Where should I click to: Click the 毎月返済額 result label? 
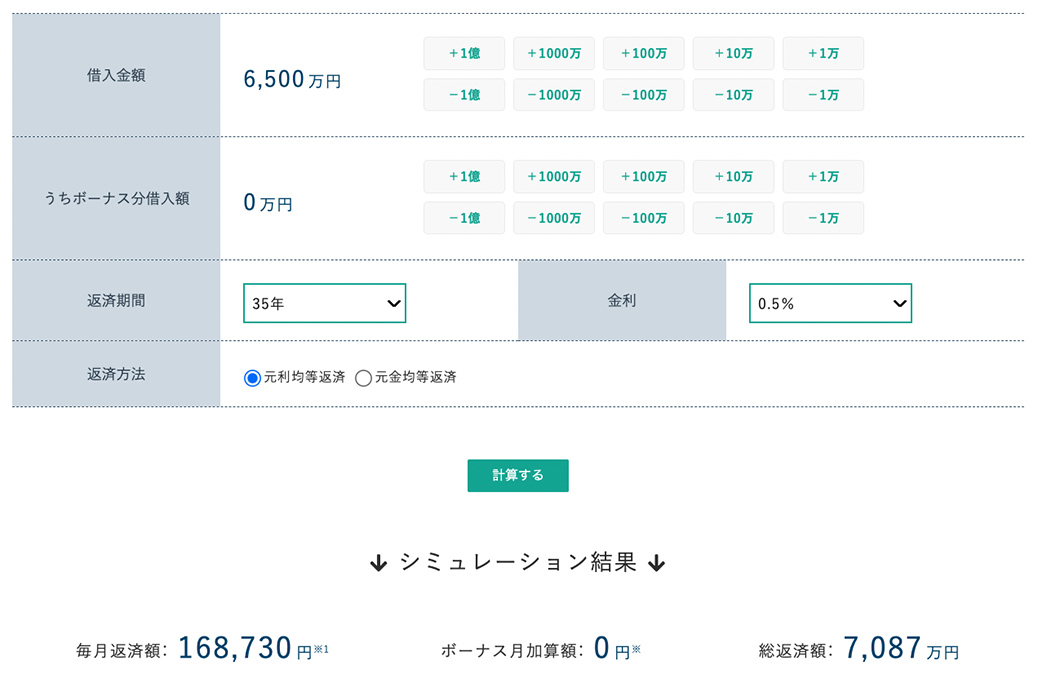click(122, 651)
